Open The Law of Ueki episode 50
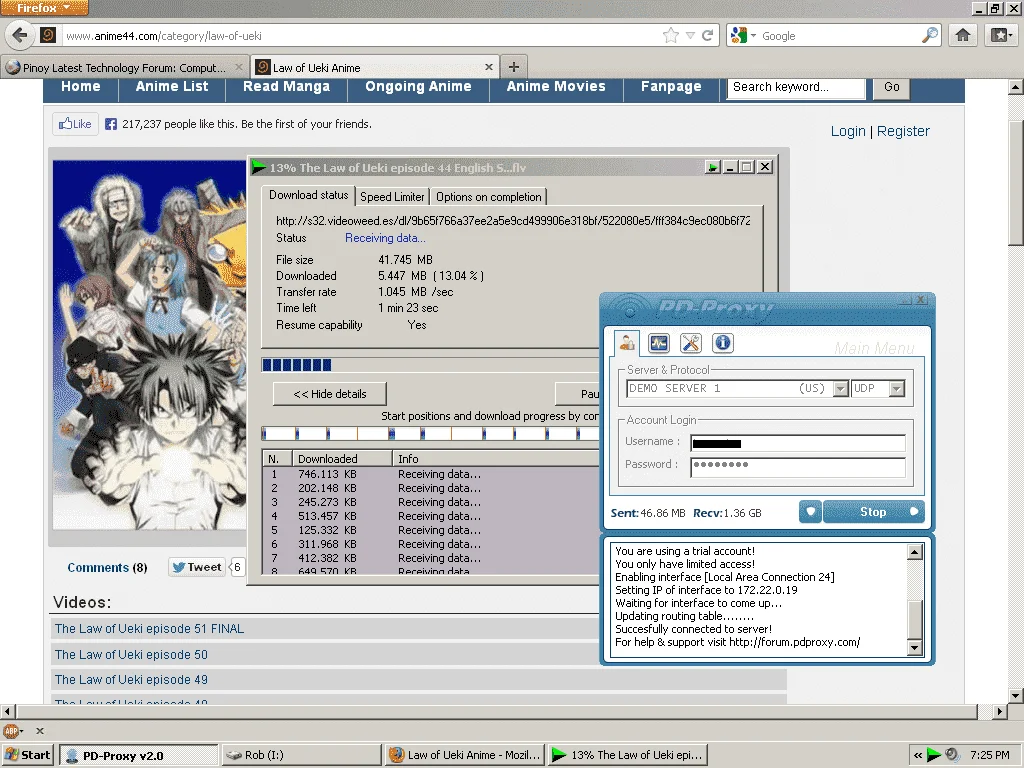Viewport: 1024px width, 768px height. coord(131,654)
